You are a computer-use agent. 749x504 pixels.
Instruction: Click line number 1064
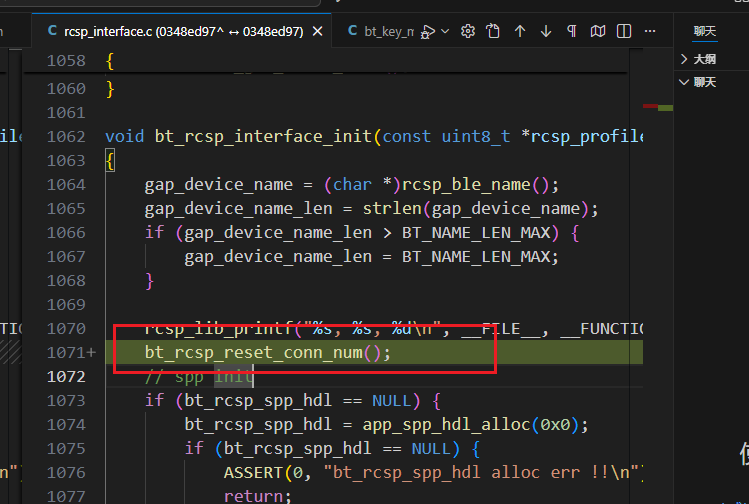(x=66, y=185)
